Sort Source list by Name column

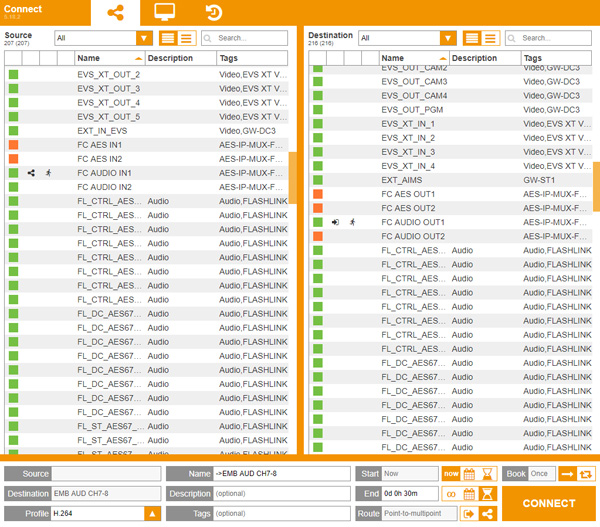(109, 58)
